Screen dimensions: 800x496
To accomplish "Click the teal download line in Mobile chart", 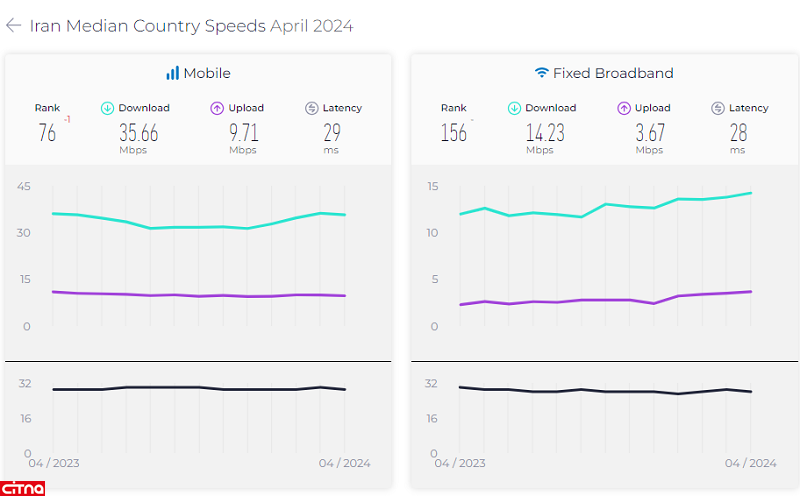I will click(200, 227).
